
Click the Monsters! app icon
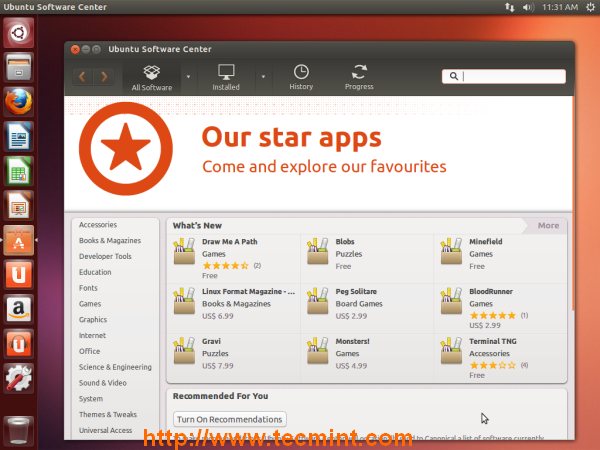pos(318,351)
